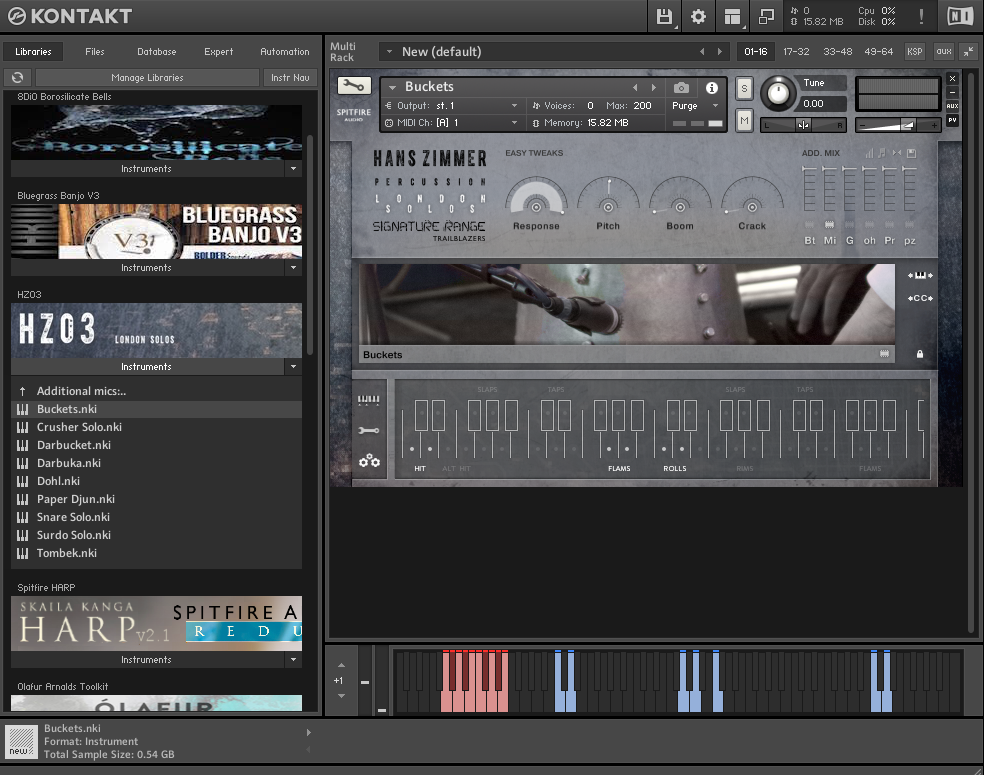Open the Multi Rack preset dropdown
The height and width of the screenshot is (775, 984).
[389, 51]
